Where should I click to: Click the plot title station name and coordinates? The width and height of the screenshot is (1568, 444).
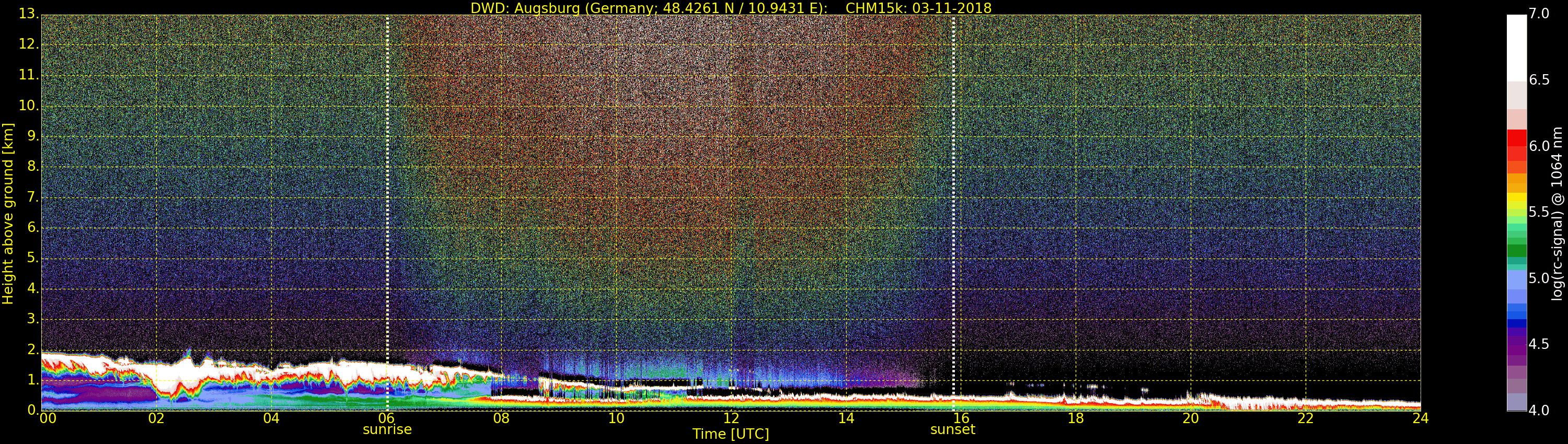649,8
